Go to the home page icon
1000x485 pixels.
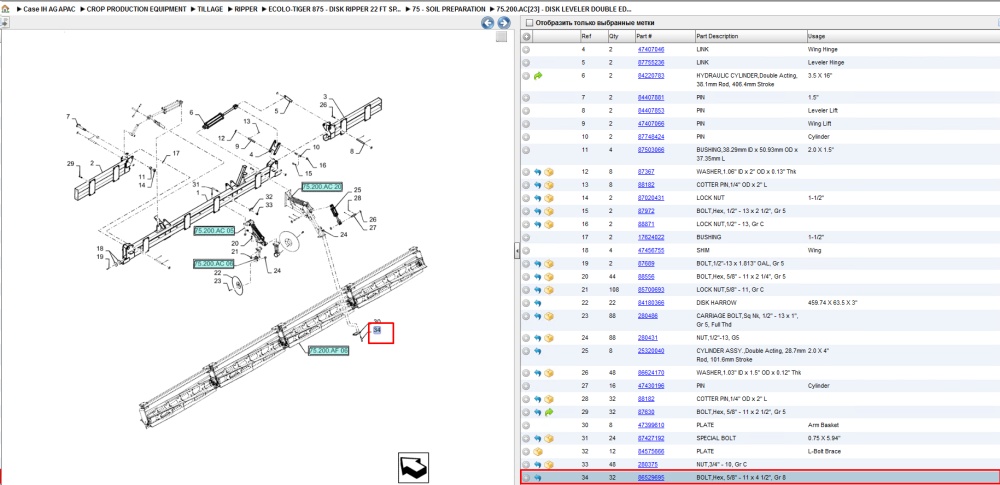point(5,10)
